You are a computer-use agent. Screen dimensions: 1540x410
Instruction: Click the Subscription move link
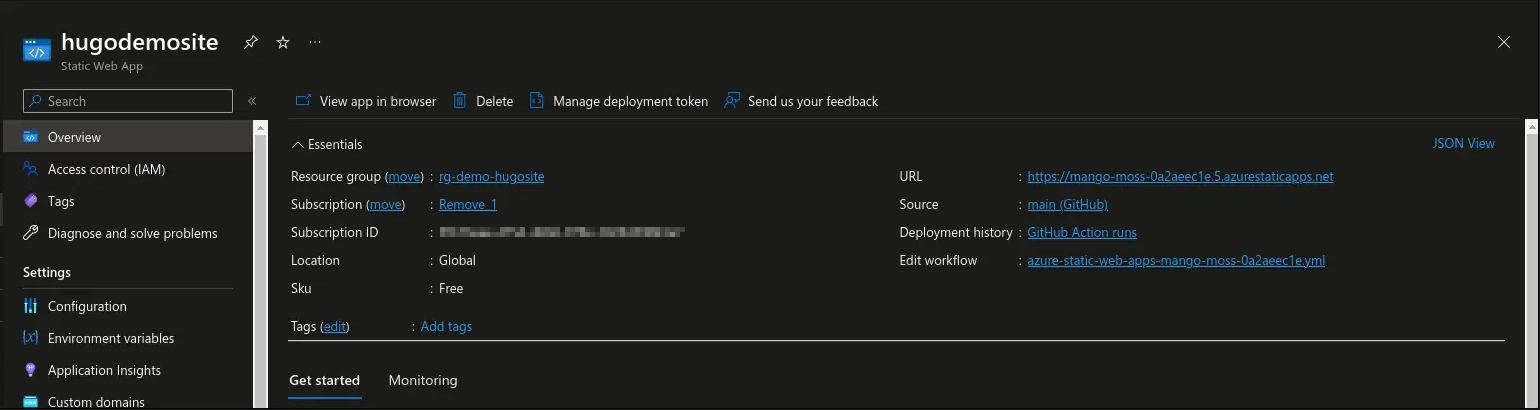[x=386, y=204]
